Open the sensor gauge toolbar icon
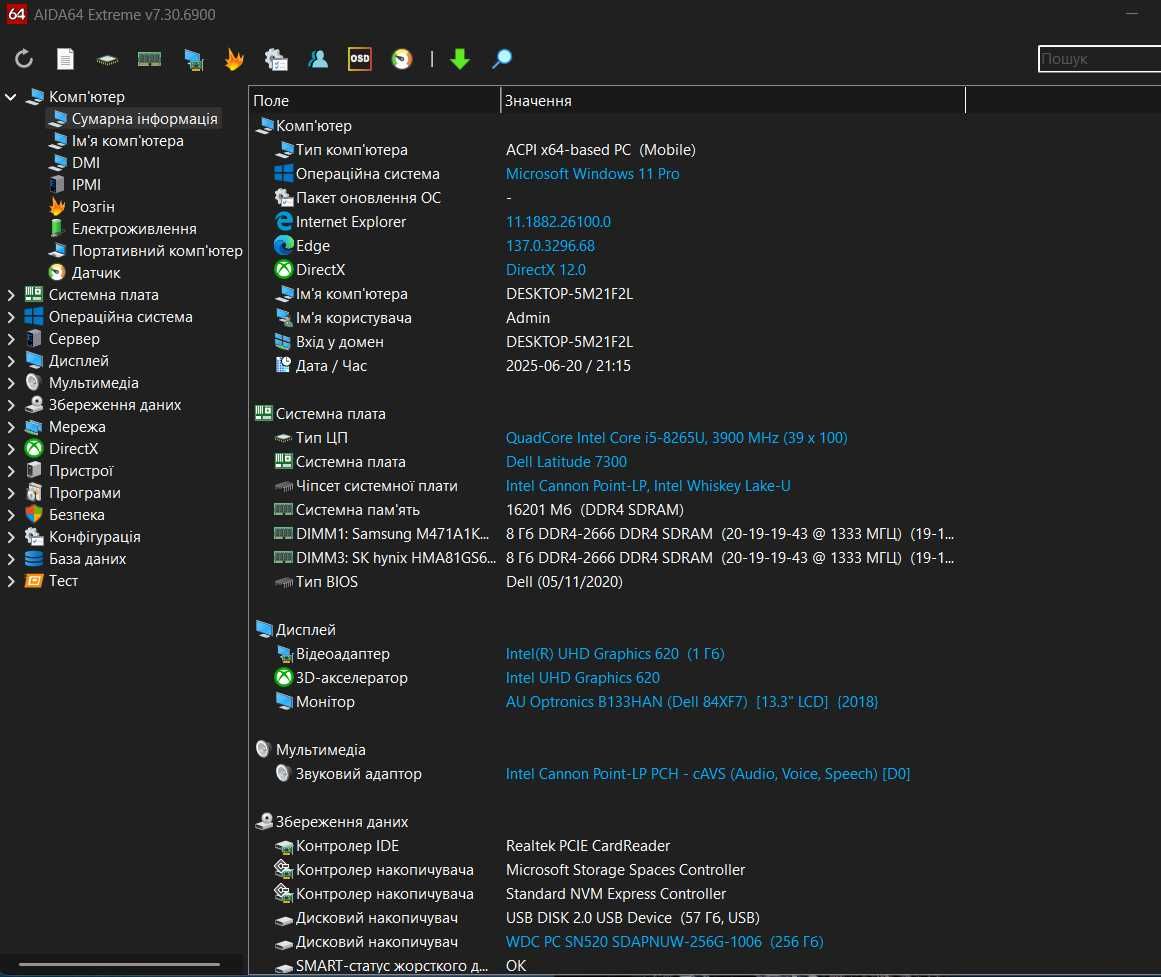 pos(402,59)
